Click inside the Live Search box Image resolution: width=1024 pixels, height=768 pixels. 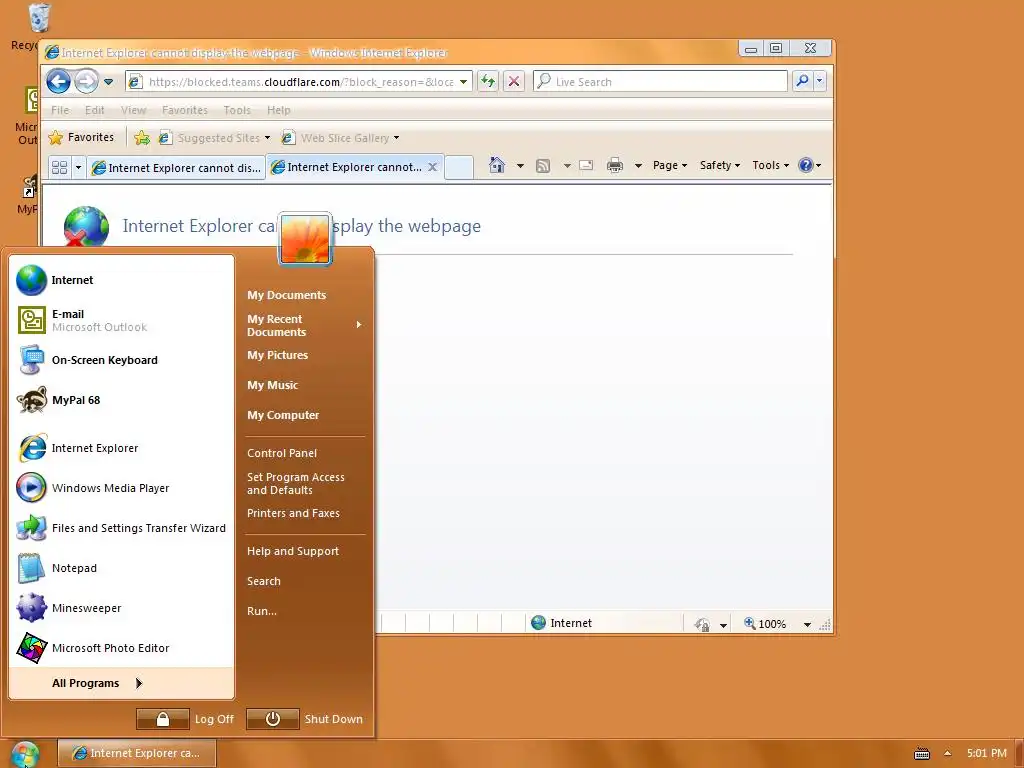[660, 82]
